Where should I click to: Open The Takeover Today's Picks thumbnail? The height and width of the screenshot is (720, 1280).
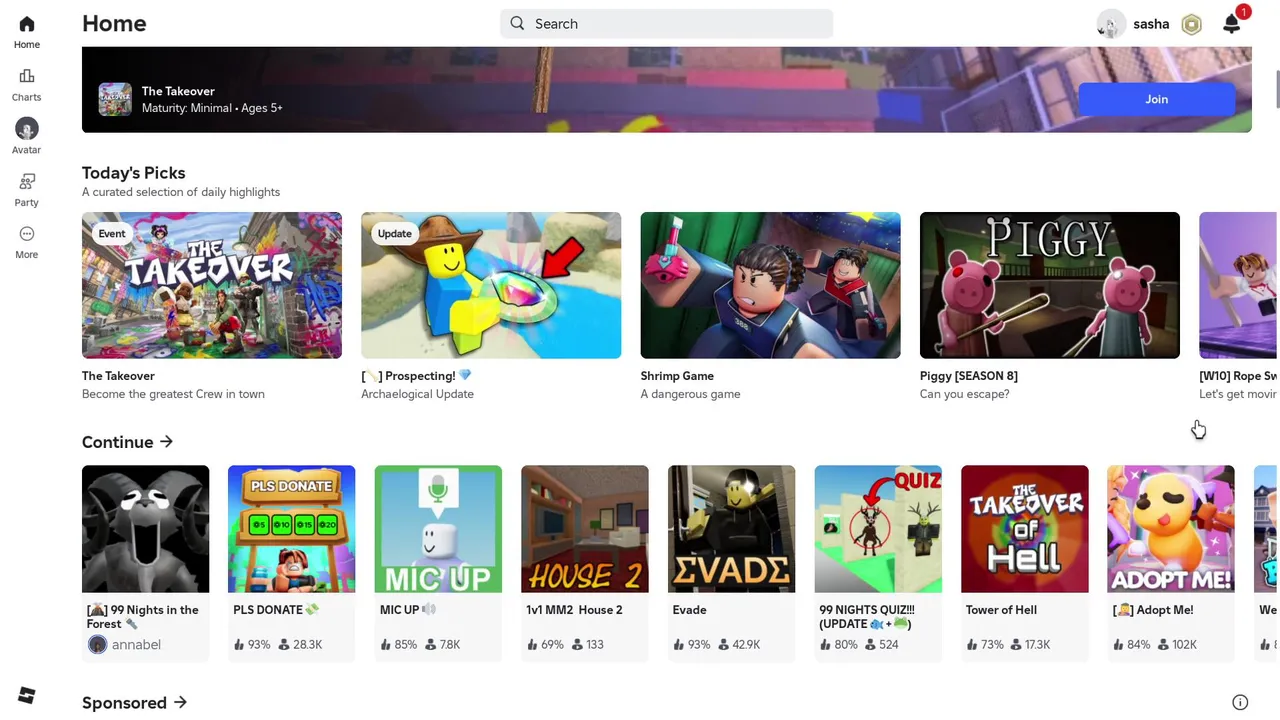[212, 285]
